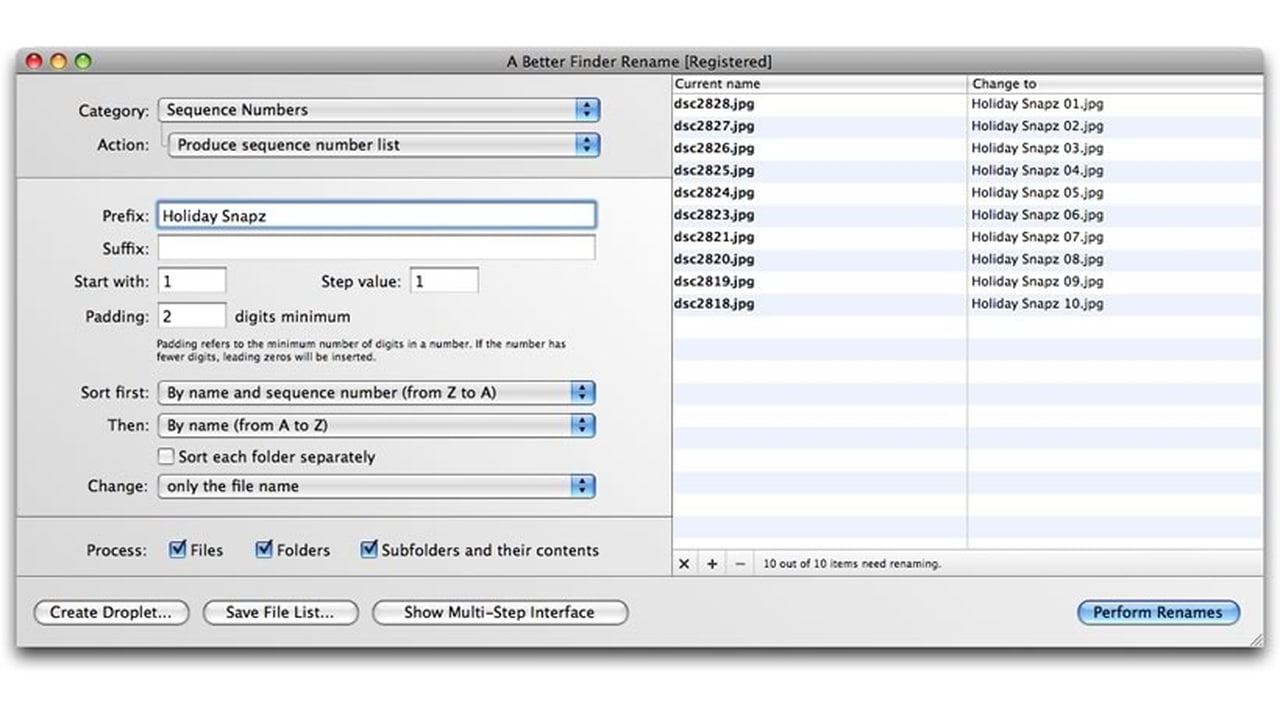Click the plus icon to add files
The image size is (1280, 720).
tap(712, 564)
